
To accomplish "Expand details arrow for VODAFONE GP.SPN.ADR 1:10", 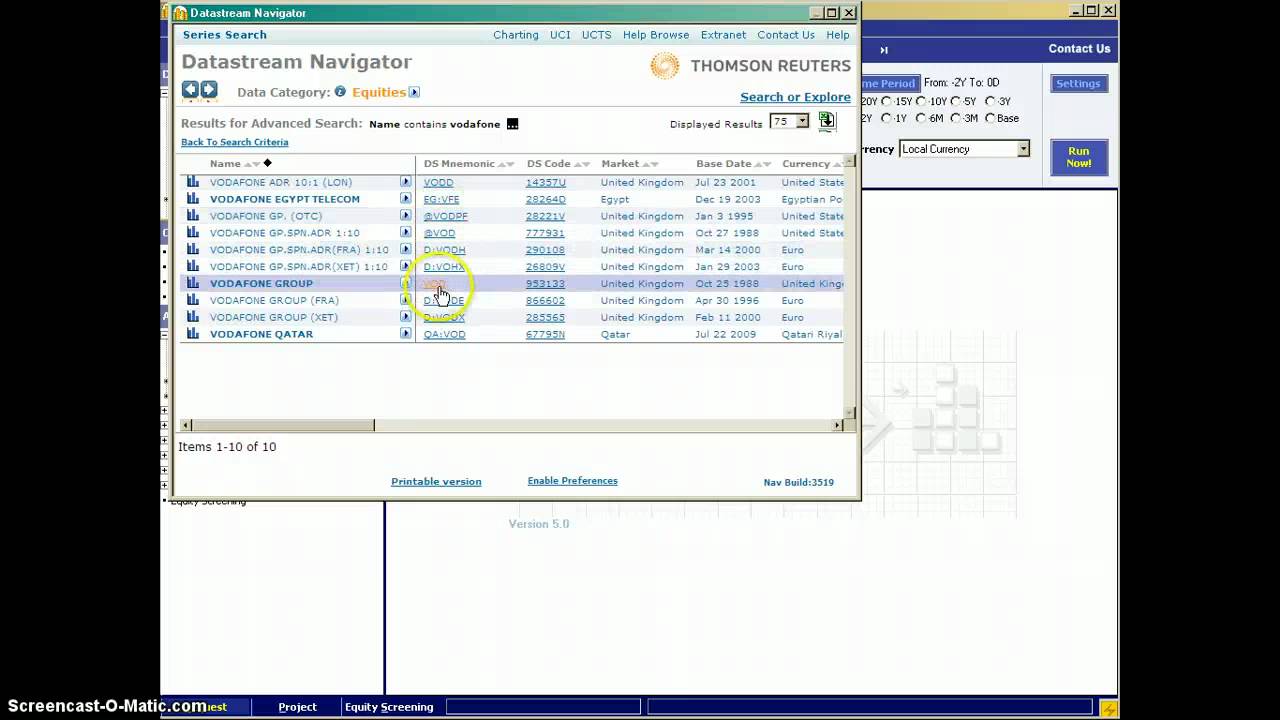I will pyautogui.click(x=405, y=233).
